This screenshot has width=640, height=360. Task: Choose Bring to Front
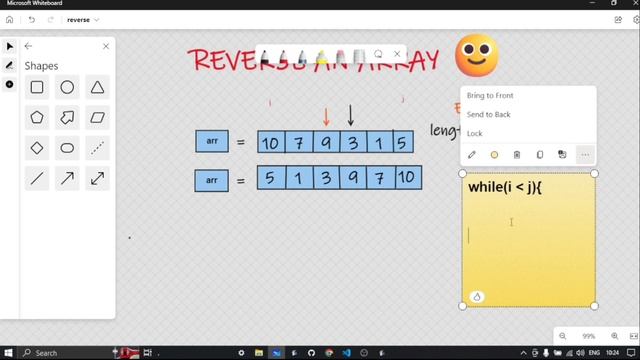coord(490,96)
